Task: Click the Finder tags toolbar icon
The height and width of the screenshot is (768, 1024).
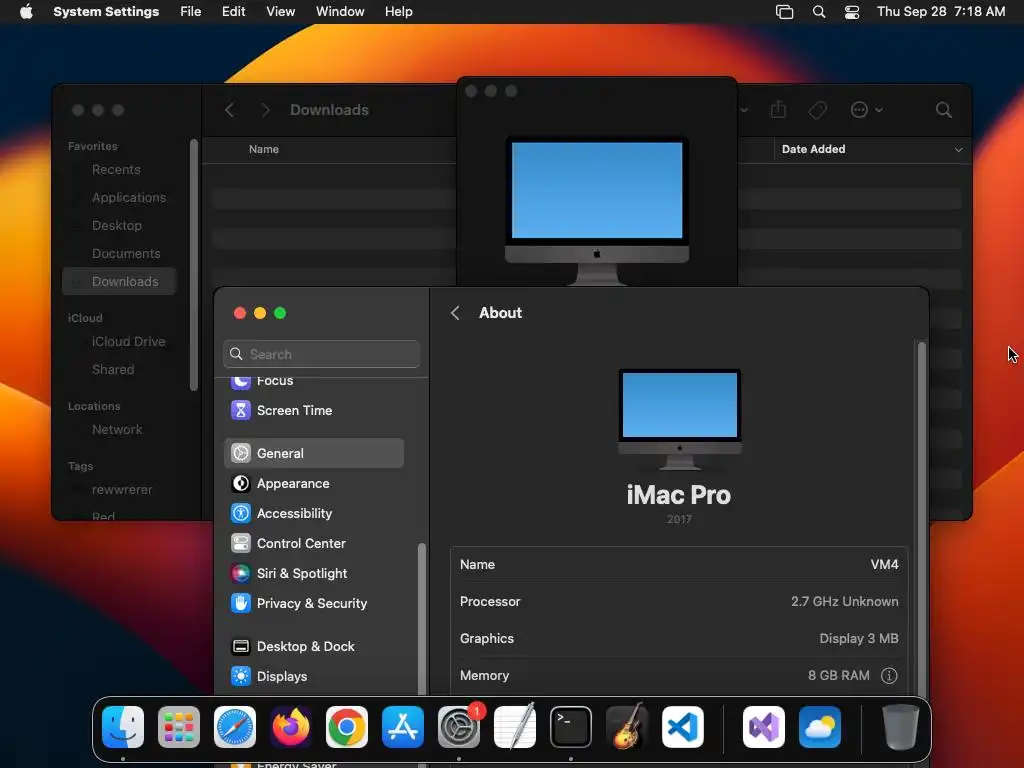Action: (x=817, y=110)
